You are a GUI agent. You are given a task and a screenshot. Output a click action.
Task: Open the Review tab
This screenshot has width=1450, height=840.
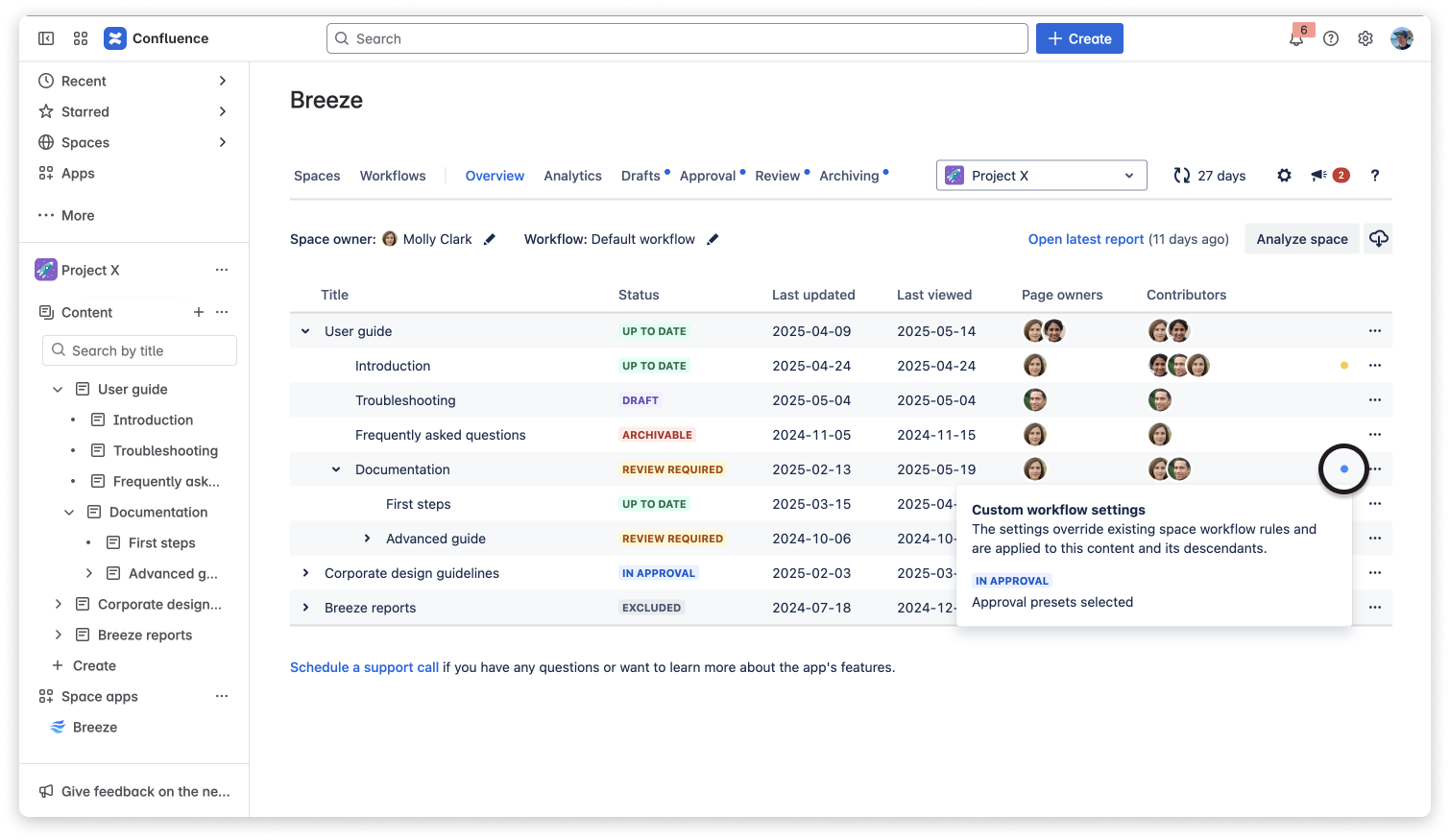[x=778, y=176]
